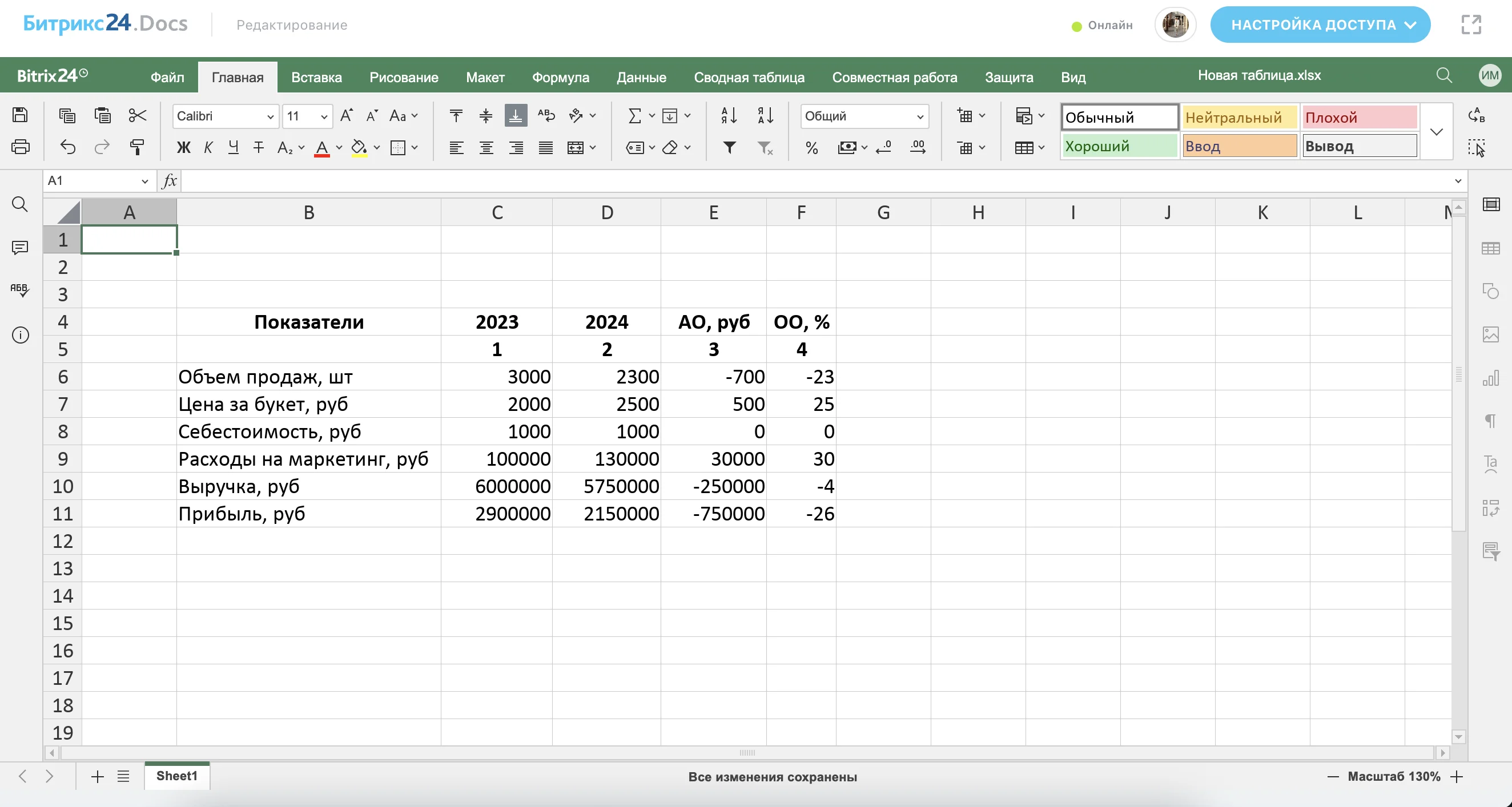Screen dimensions: 1512x807
Task: Toggle wrap text button
Action: (x=546, y=115)
